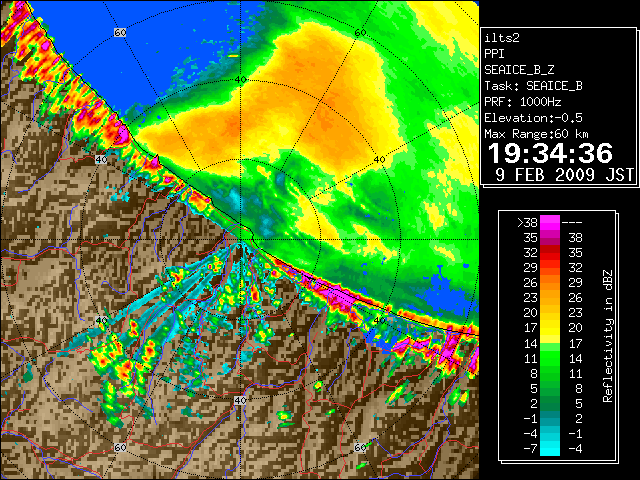Image resolution: width=640 pixels, height=480 pixels.
Task: Click the cyan swatch at legend bottom
Action: click(x=550, y=448)
